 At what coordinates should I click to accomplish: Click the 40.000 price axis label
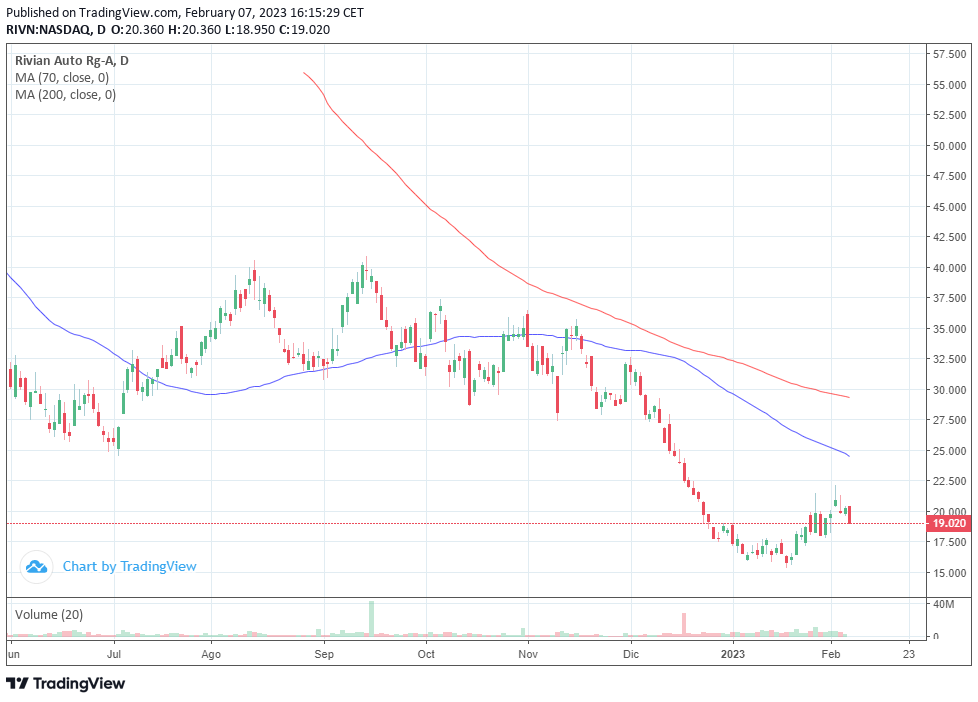tap(949, 268)
